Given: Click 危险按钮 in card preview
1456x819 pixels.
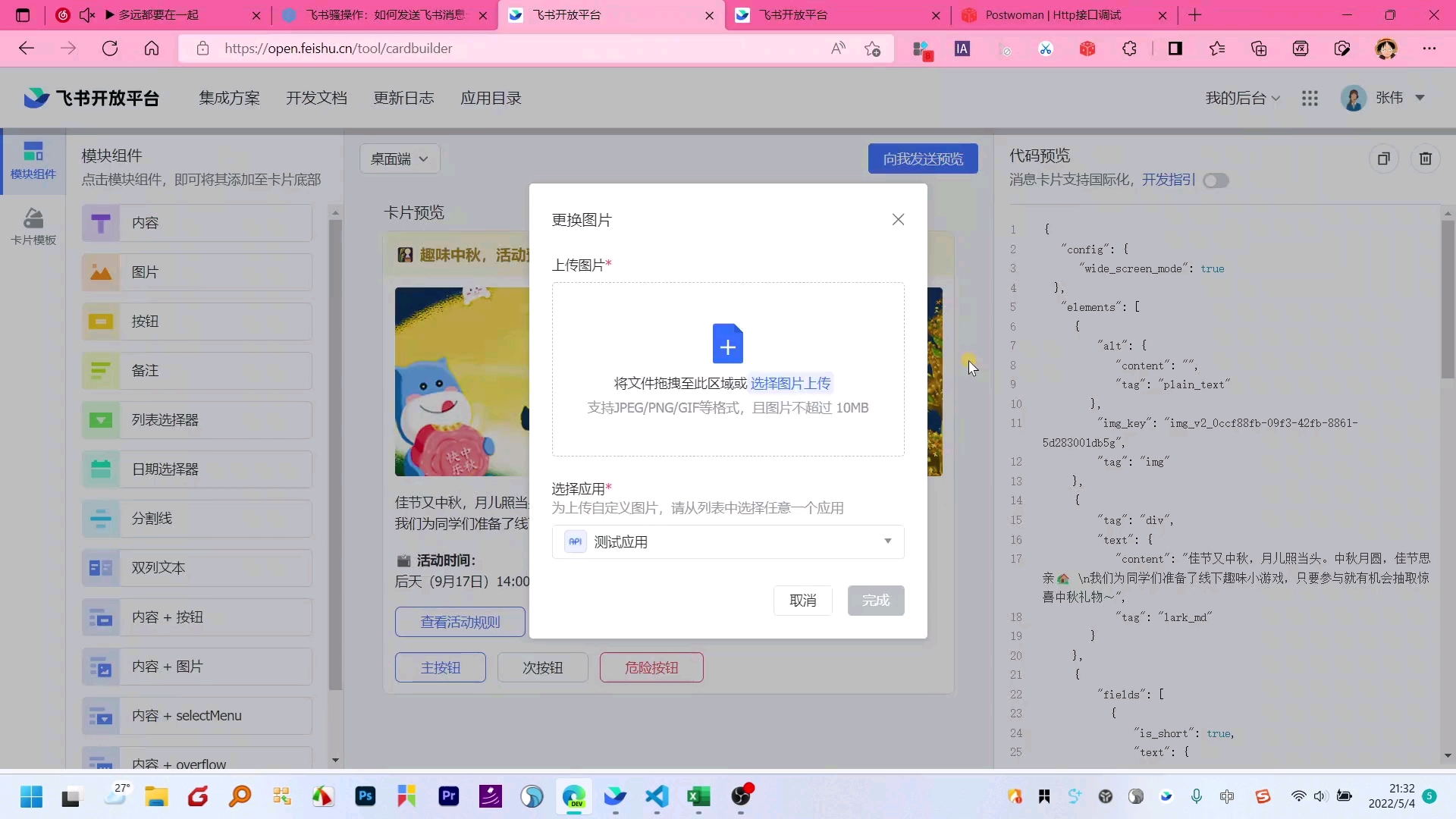Looking at the screenshot, I should point(651,667).
